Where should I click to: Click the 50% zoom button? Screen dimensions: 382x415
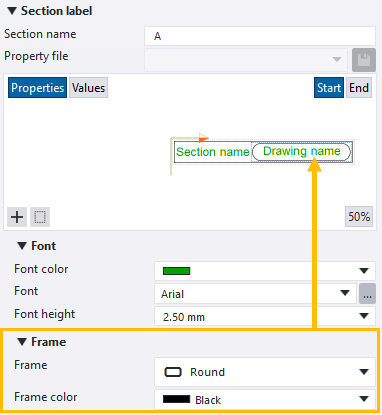tap(359, 217)
